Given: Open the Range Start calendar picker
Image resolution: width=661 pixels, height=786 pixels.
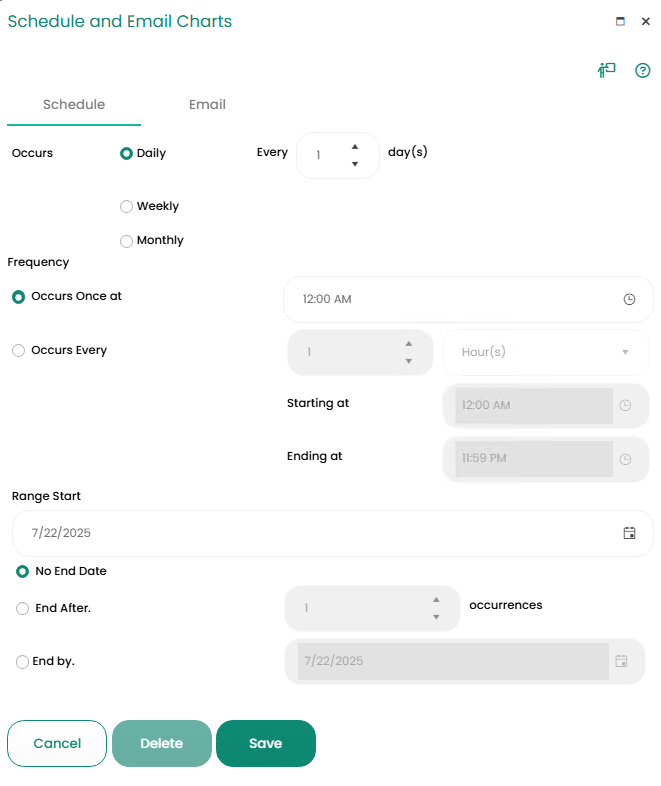Looking at the screenshot, I should [x=629, y=533].
